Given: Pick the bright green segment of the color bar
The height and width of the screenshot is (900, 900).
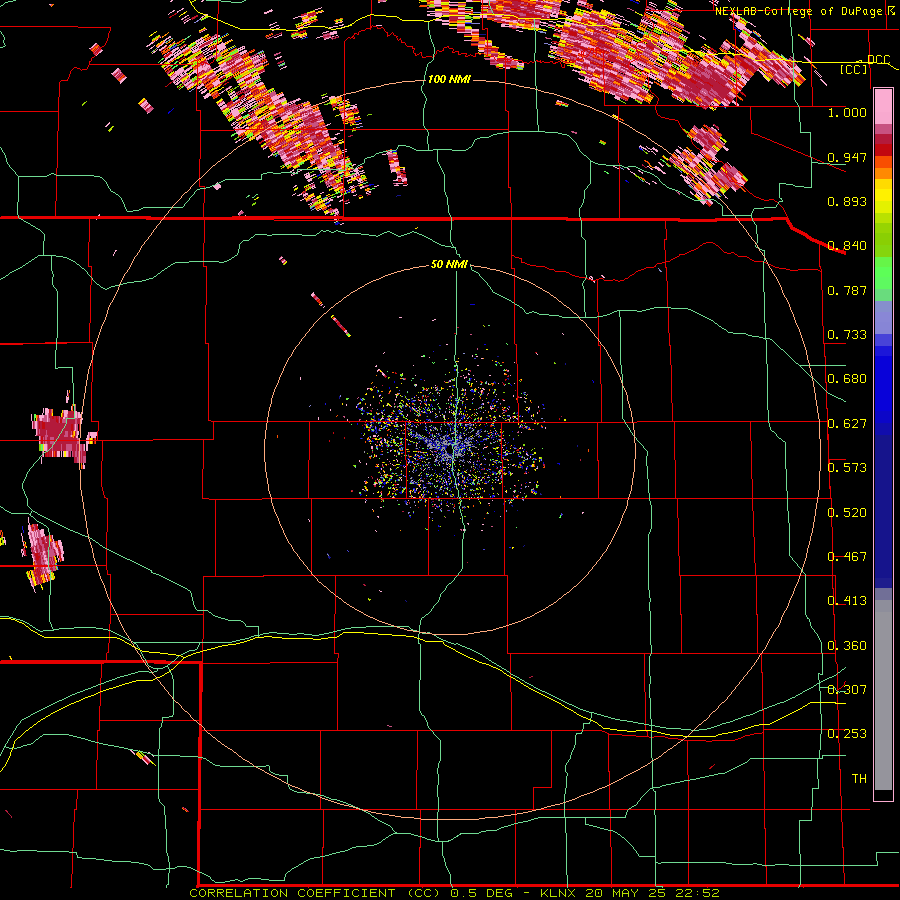Looking at the screenshot, I should pyautogui.click(x=883, y=273).
